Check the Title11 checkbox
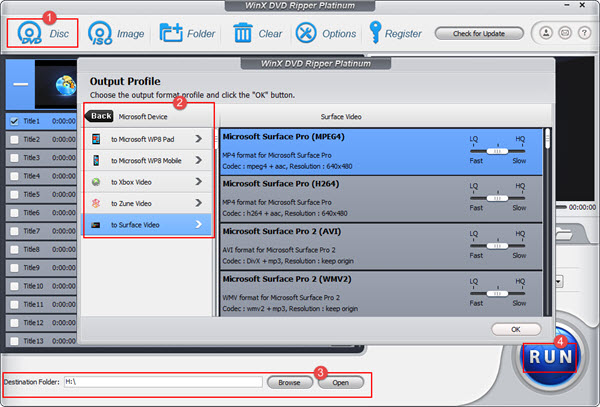 click(14, 304)
